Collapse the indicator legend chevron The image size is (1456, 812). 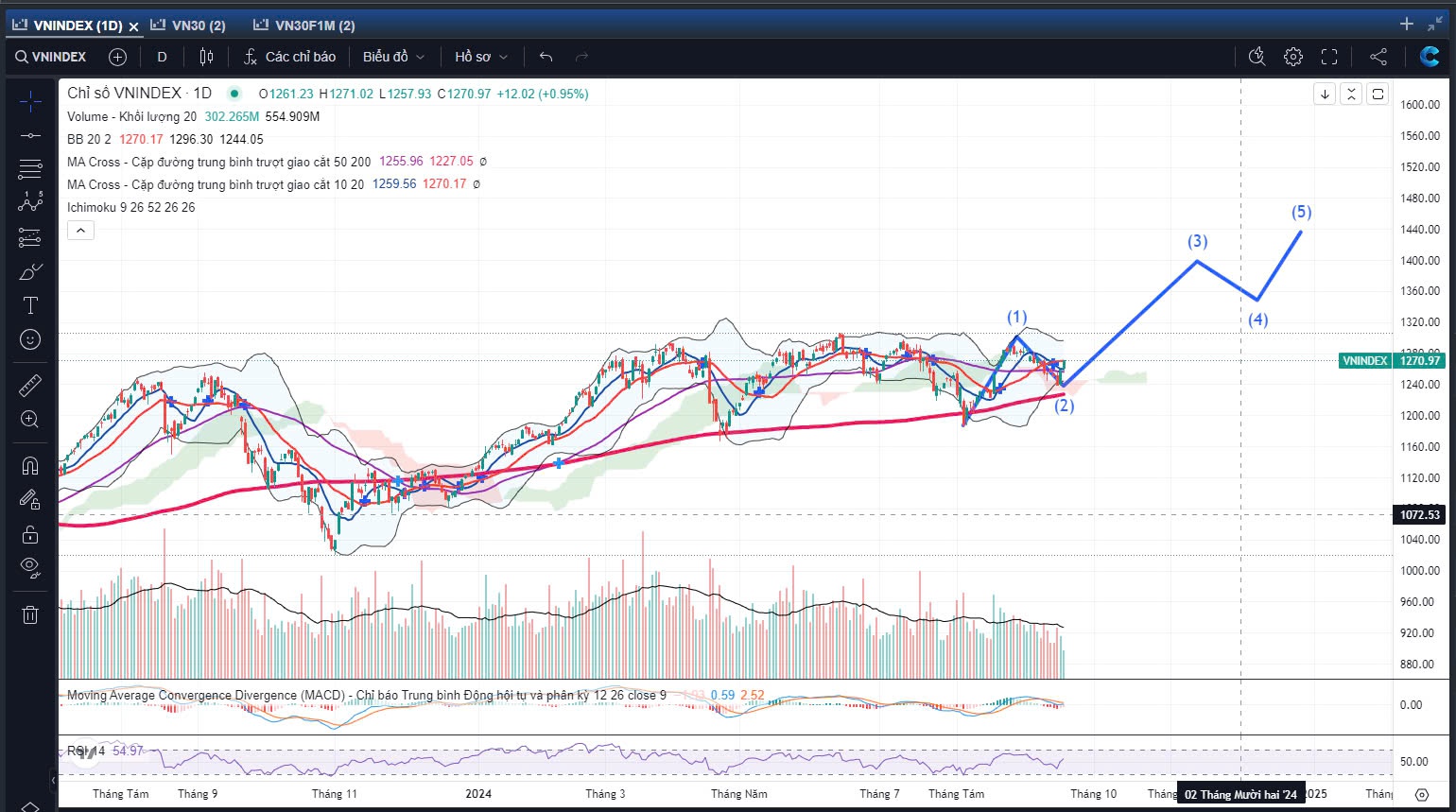[x=80, y=230]
